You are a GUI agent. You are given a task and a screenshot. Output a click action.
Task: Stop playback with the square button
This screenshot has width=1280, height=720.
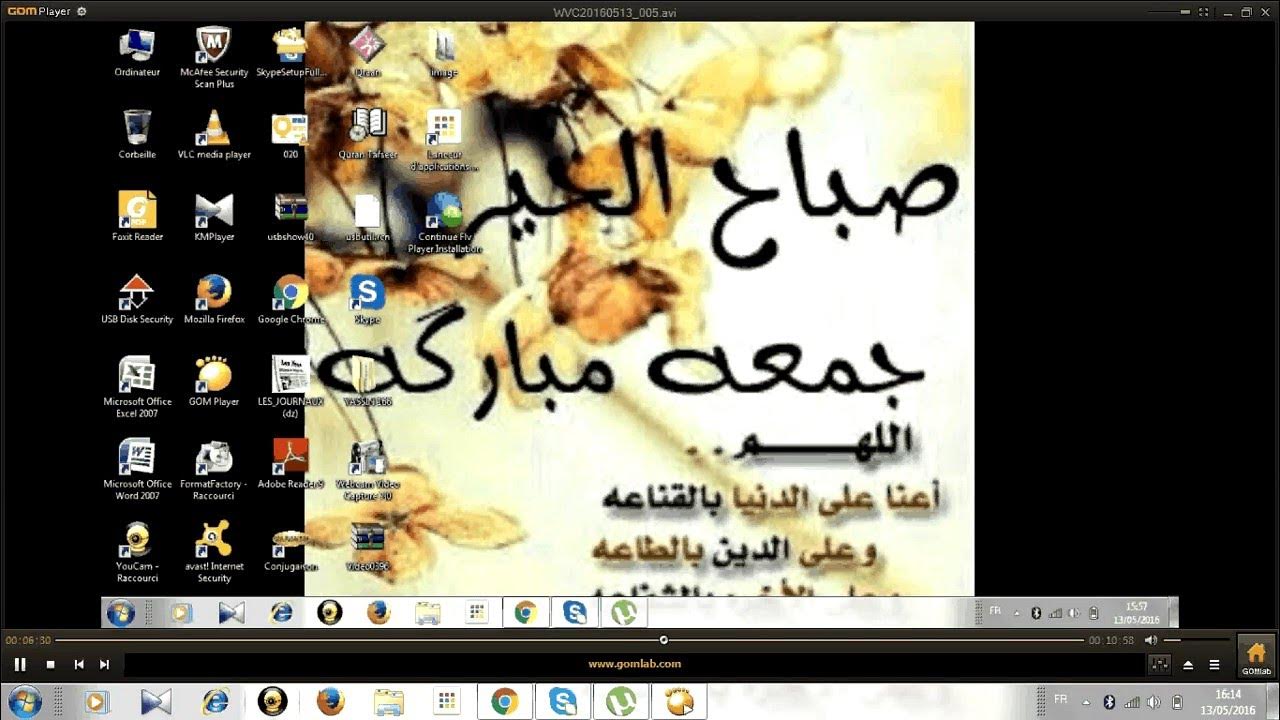pyautogui.click(x=50, y=664)
